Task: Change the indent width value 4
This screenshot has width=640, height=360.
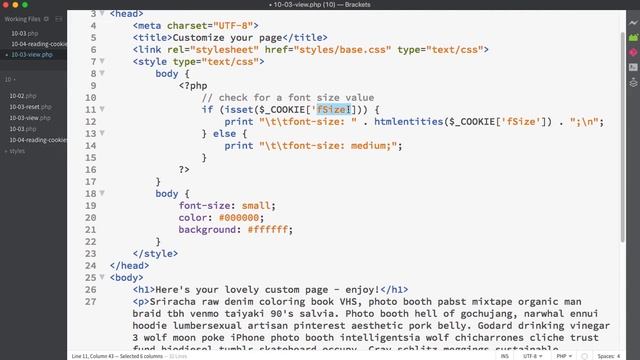Action: 618,356
